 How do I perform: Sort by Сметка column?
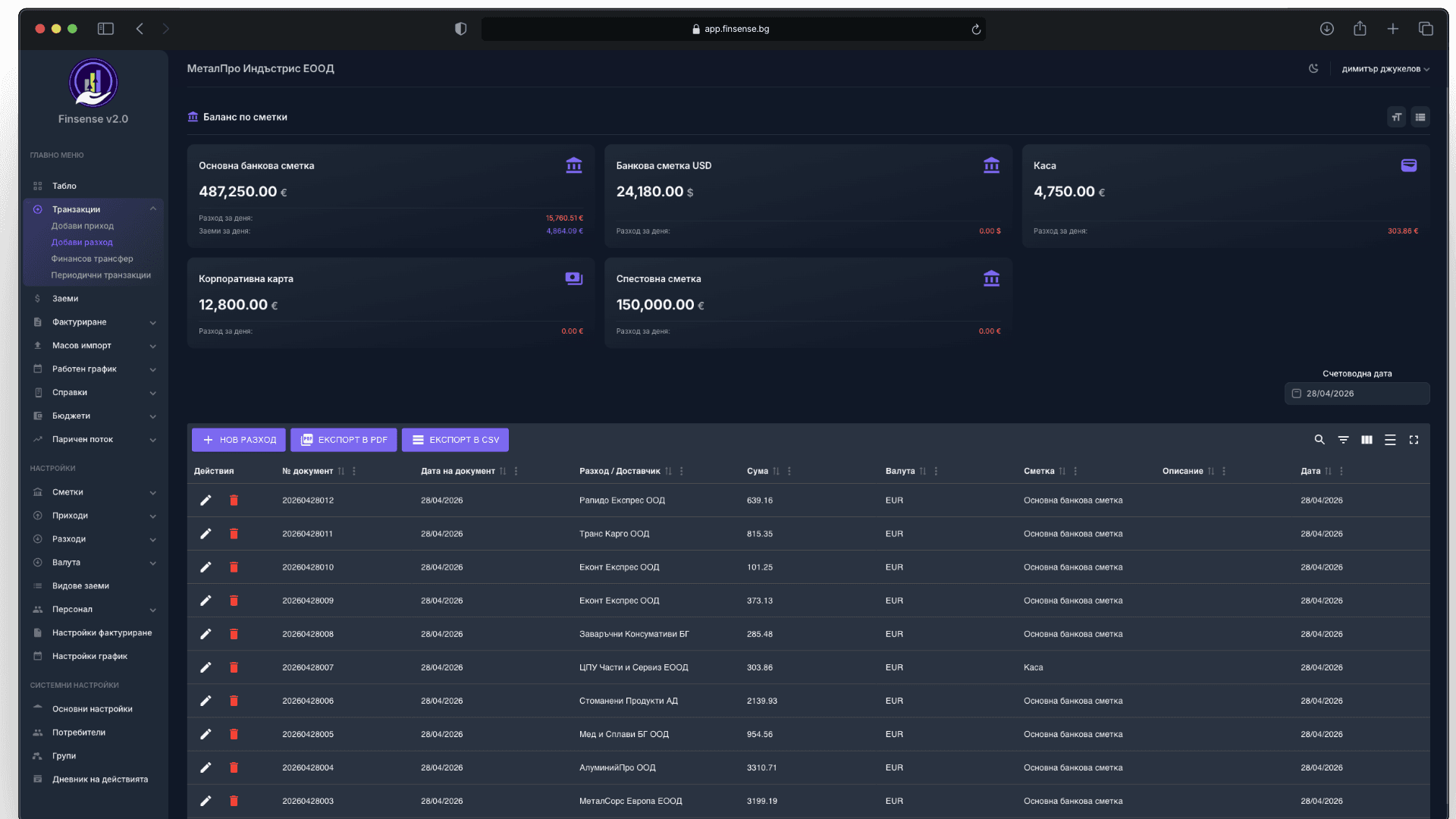pyautogui.click(x=1062, y=472)
